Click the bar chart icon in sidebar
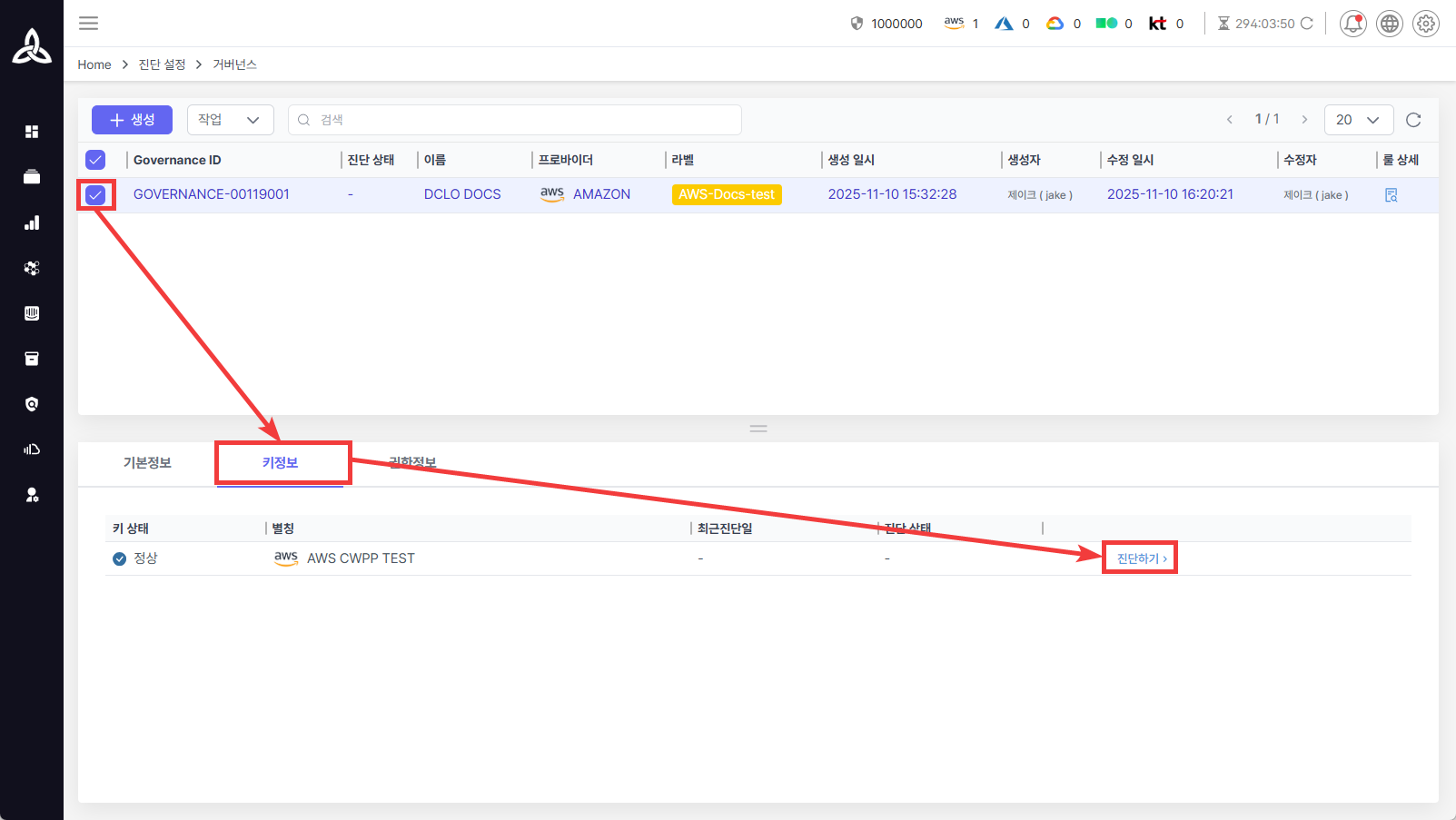Screen dimensions: 1456x820 [x=32, y=222]
